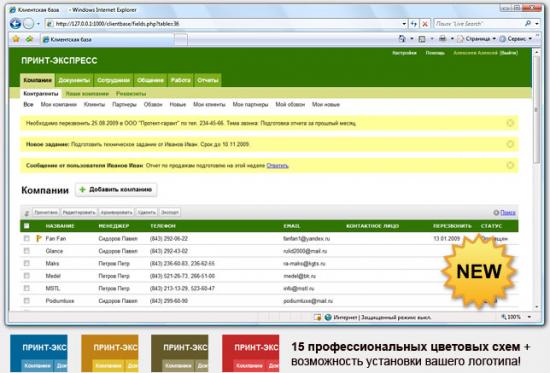550x373 pixels.
Task: Click the 100% zoom level indicator
Action: [x=511, y=317]
